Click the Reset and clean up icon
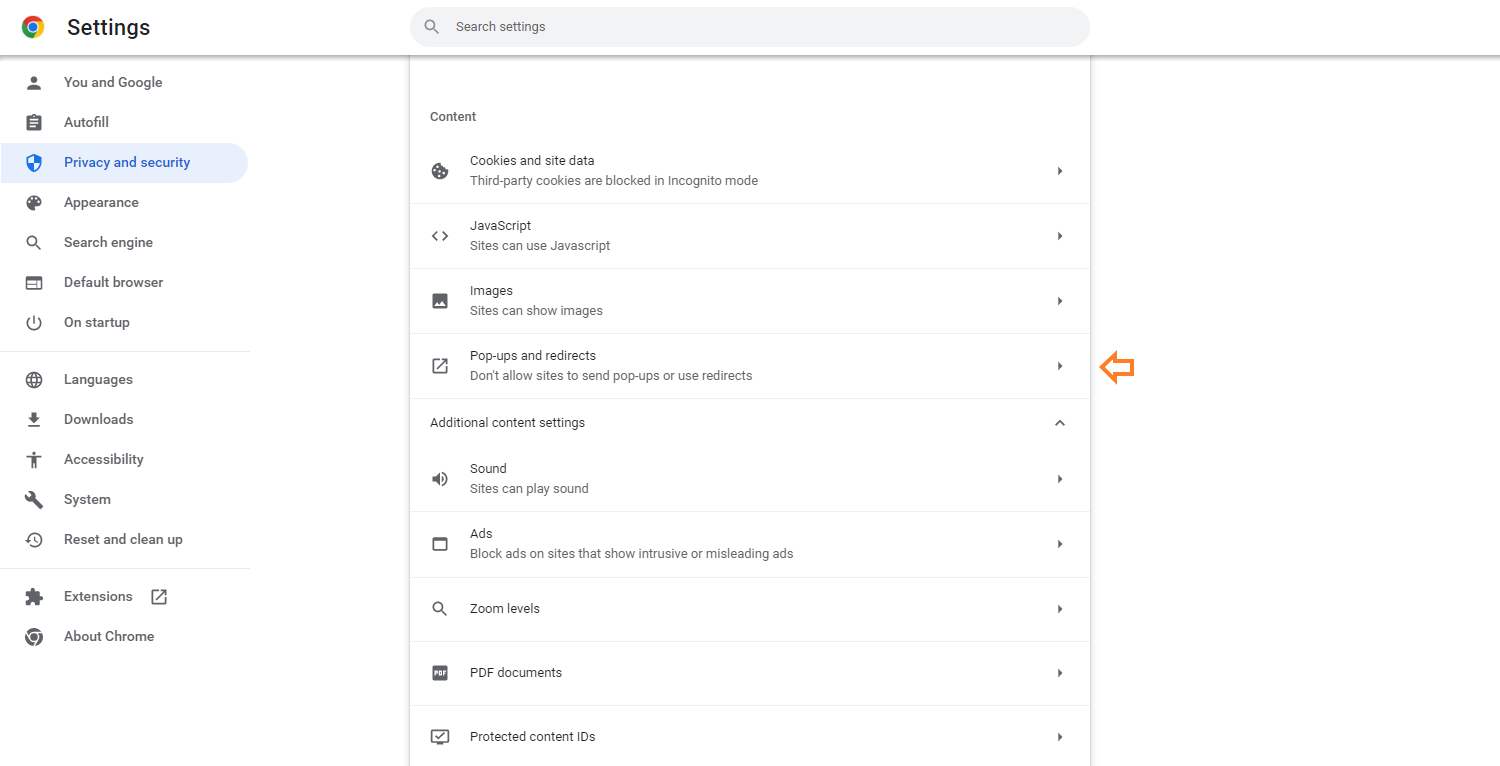This screenshot has height=766, width=1500. (x=34, y=540)
